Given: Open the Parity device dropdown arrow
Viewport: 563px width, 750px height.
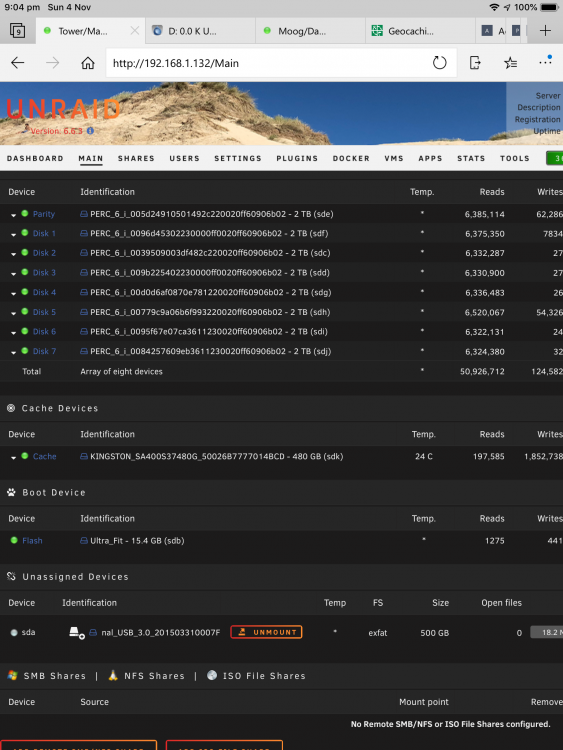Looking at the screenshot, I should click(13, 215).
